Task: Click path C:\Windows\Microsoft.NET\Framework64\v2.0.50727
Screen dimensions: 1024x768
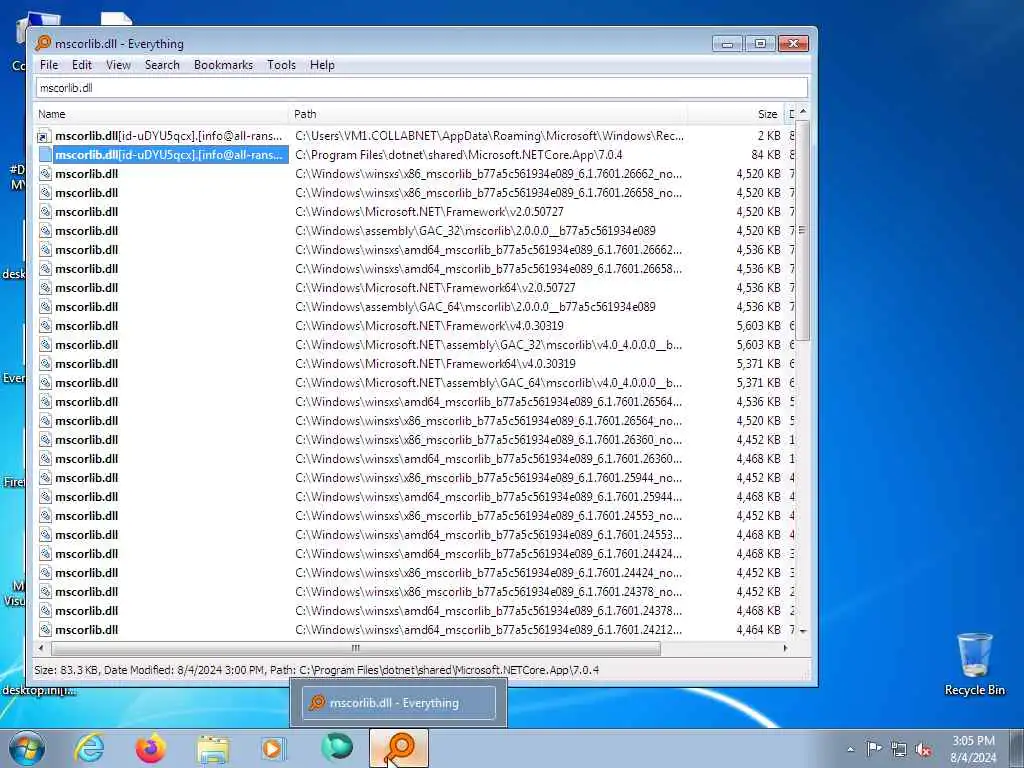Action: (435, 287)
